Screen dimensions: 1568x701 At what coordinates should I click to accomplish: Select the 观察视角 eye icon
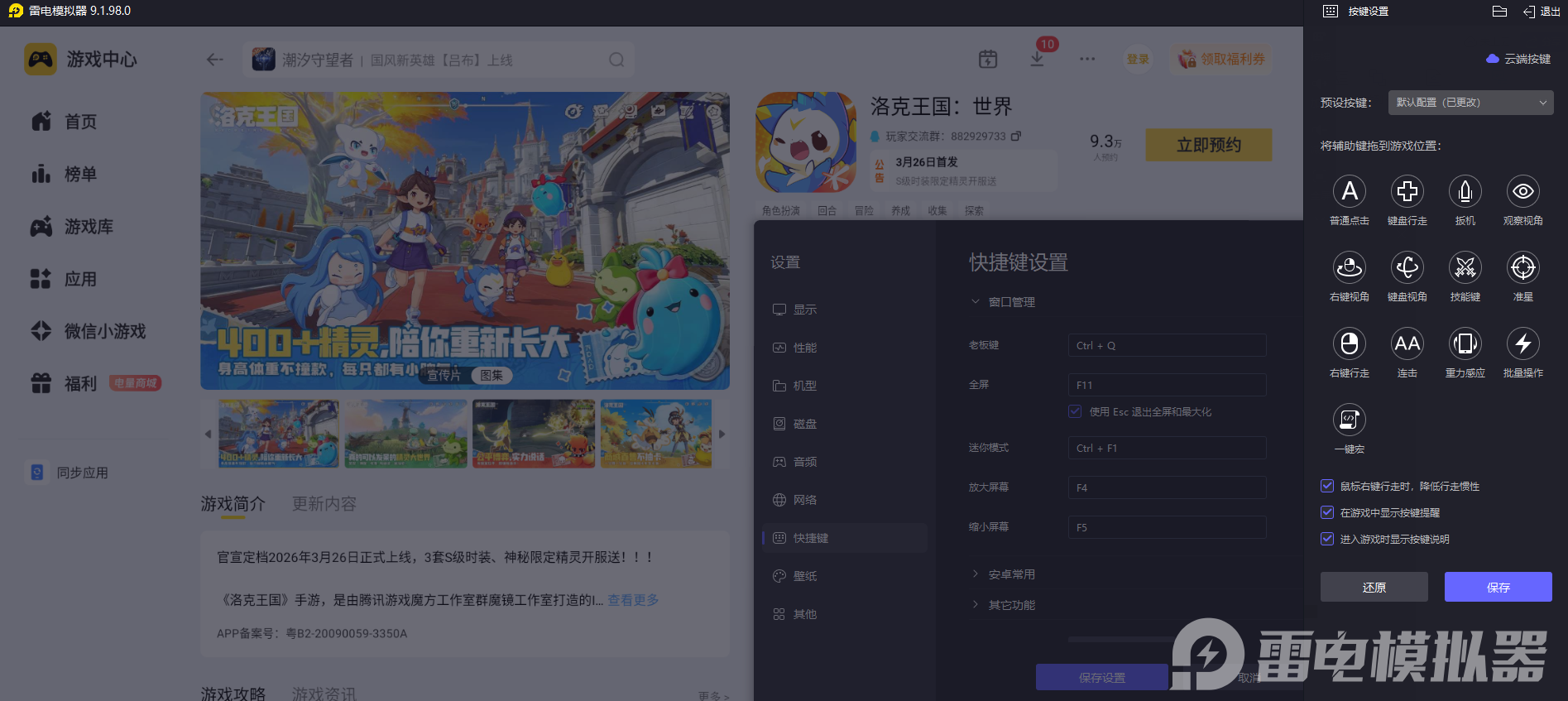[1522, 192]
